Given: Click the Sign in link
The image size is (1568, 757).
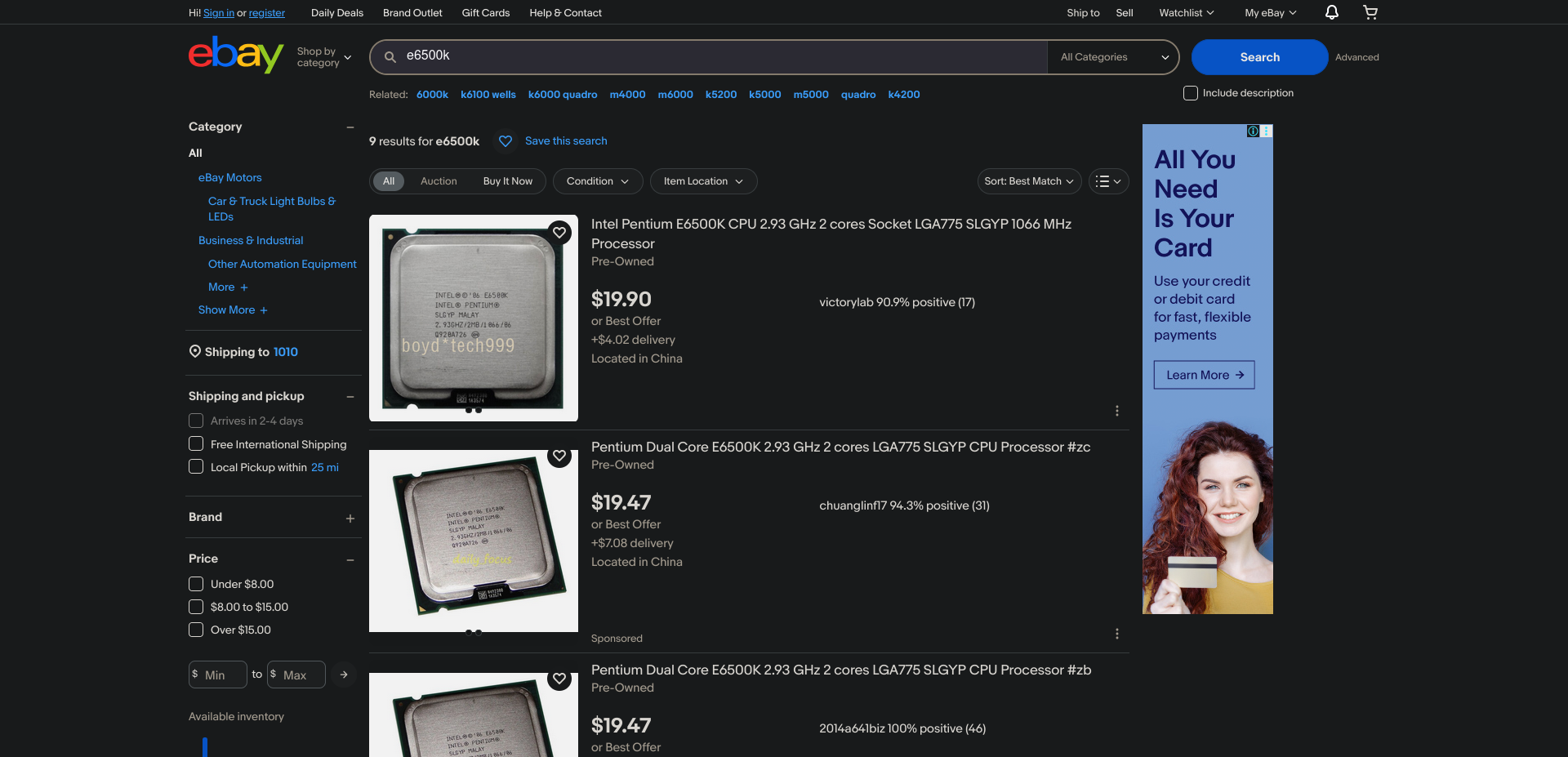Looking at the screenshot, I should [x=219, y=12].
